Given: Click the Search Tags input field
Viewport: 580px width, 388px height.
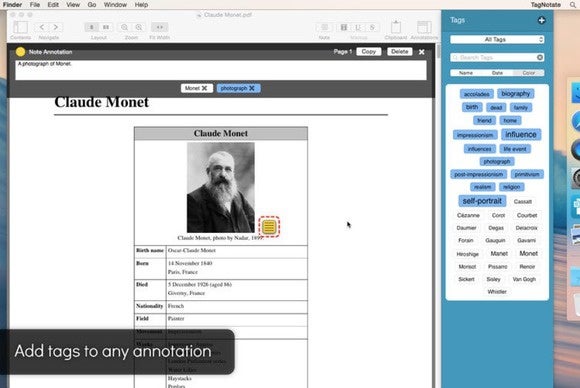Looking at the screenshot, I should pos(493,57).
